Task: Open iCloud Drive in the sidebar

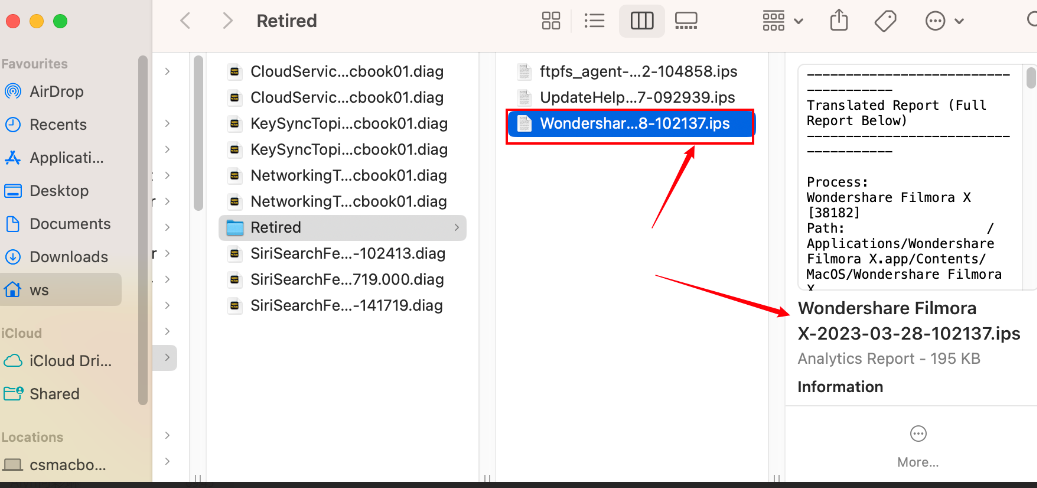Action: point(70,361)
